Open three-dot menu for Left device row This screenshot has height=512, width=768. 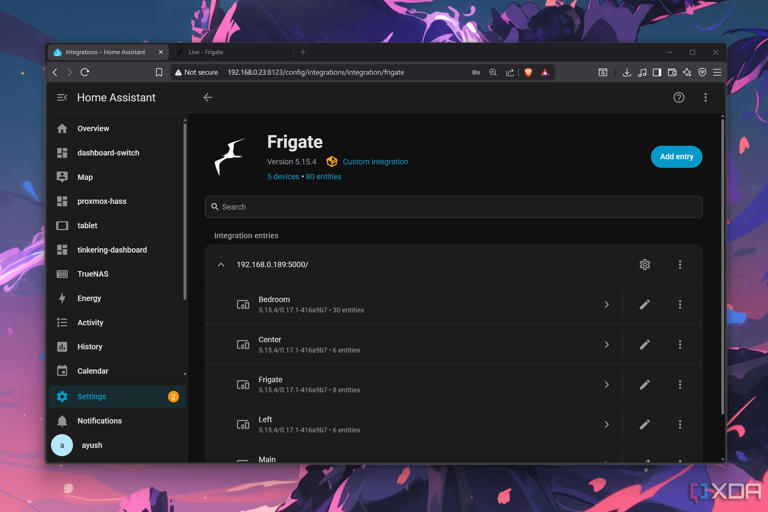(x=680, y=424)
